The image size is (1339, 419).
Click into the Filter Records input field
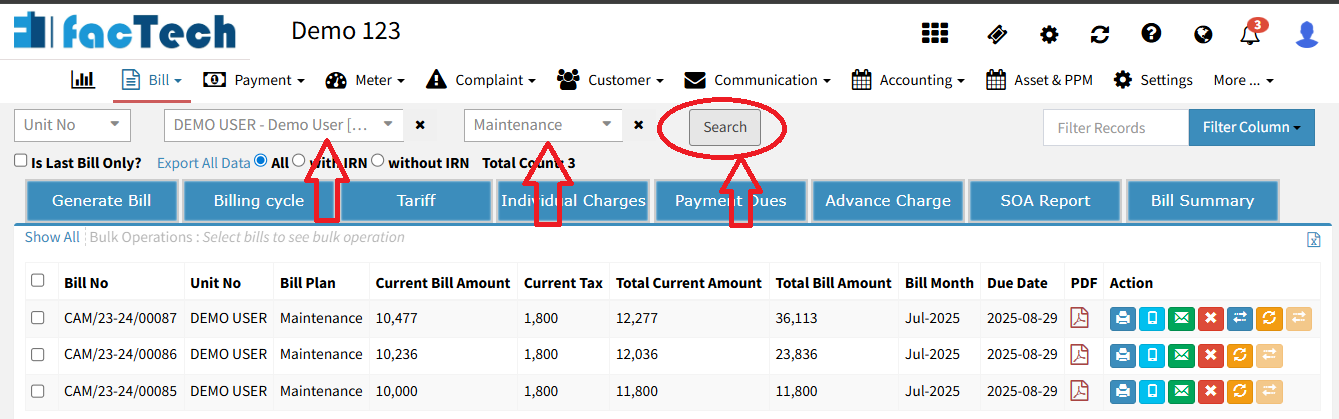pyautogui.click(x=1115, y=127)
